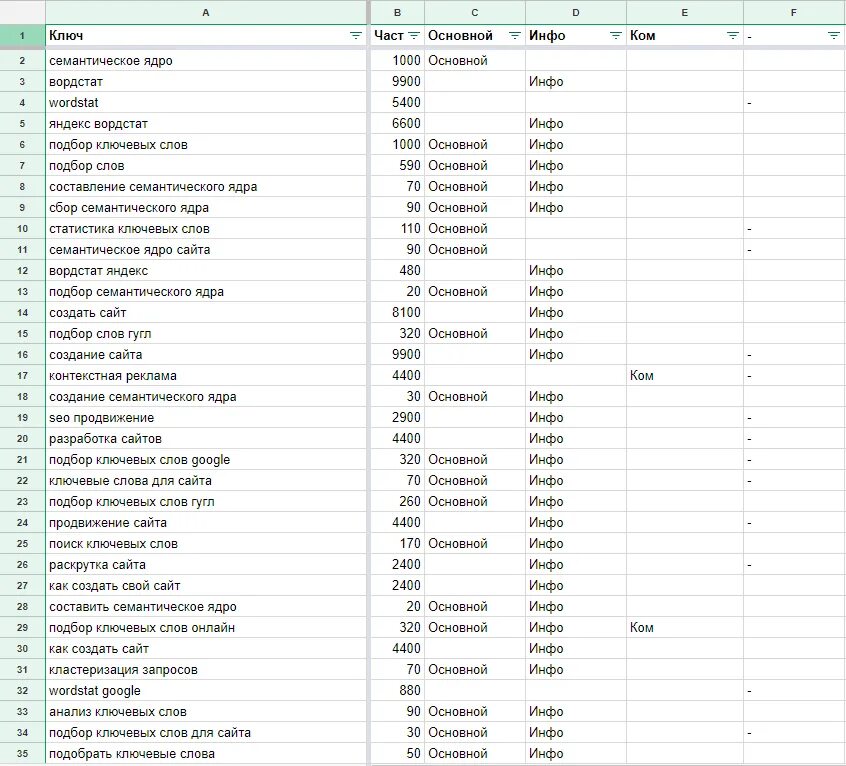Open the filter for the Инфо column
The width and height of the screenshot is (846, 766).
(616, 36)
